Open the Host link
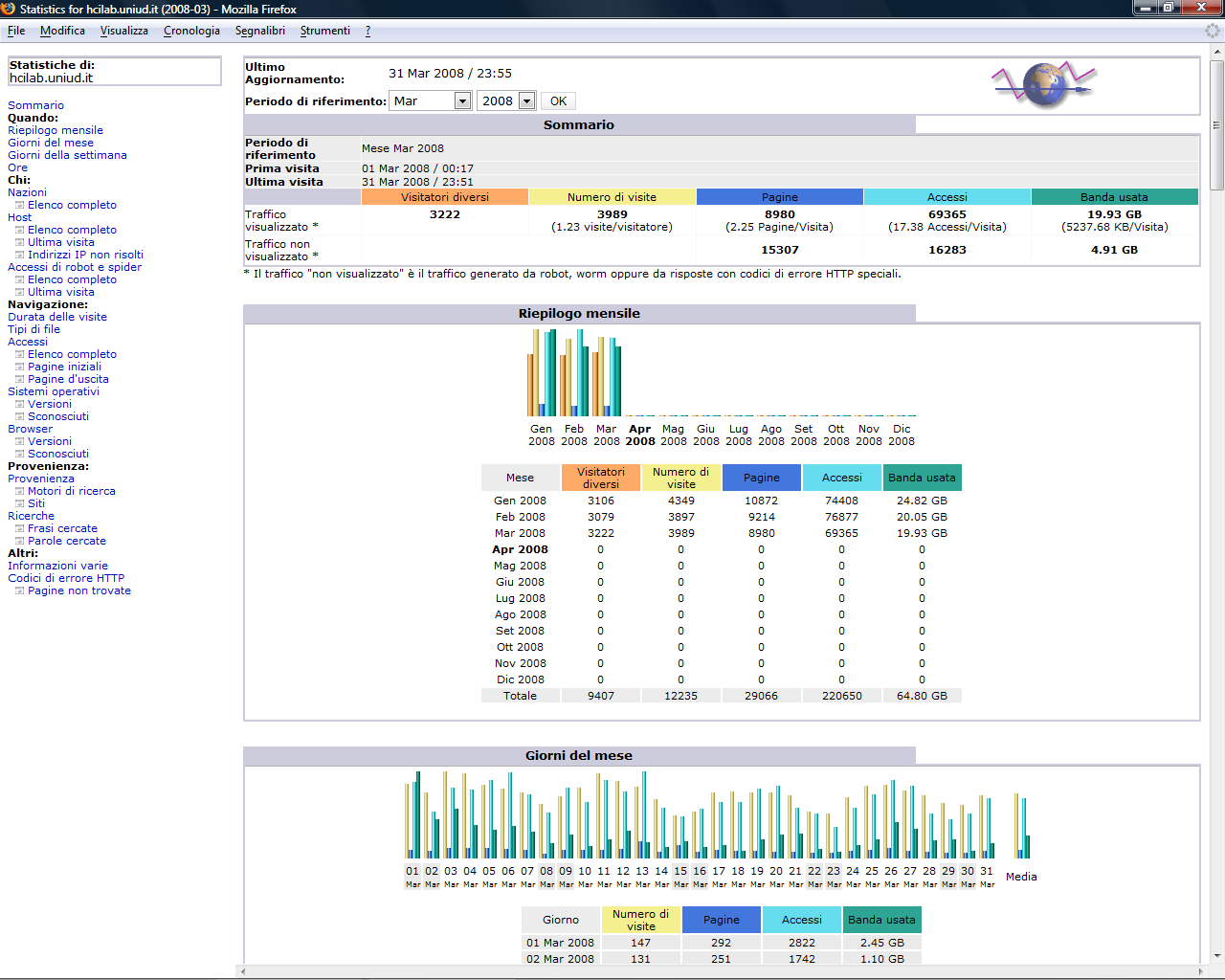This screenshot has width=1225, height=980. point(19,217)
